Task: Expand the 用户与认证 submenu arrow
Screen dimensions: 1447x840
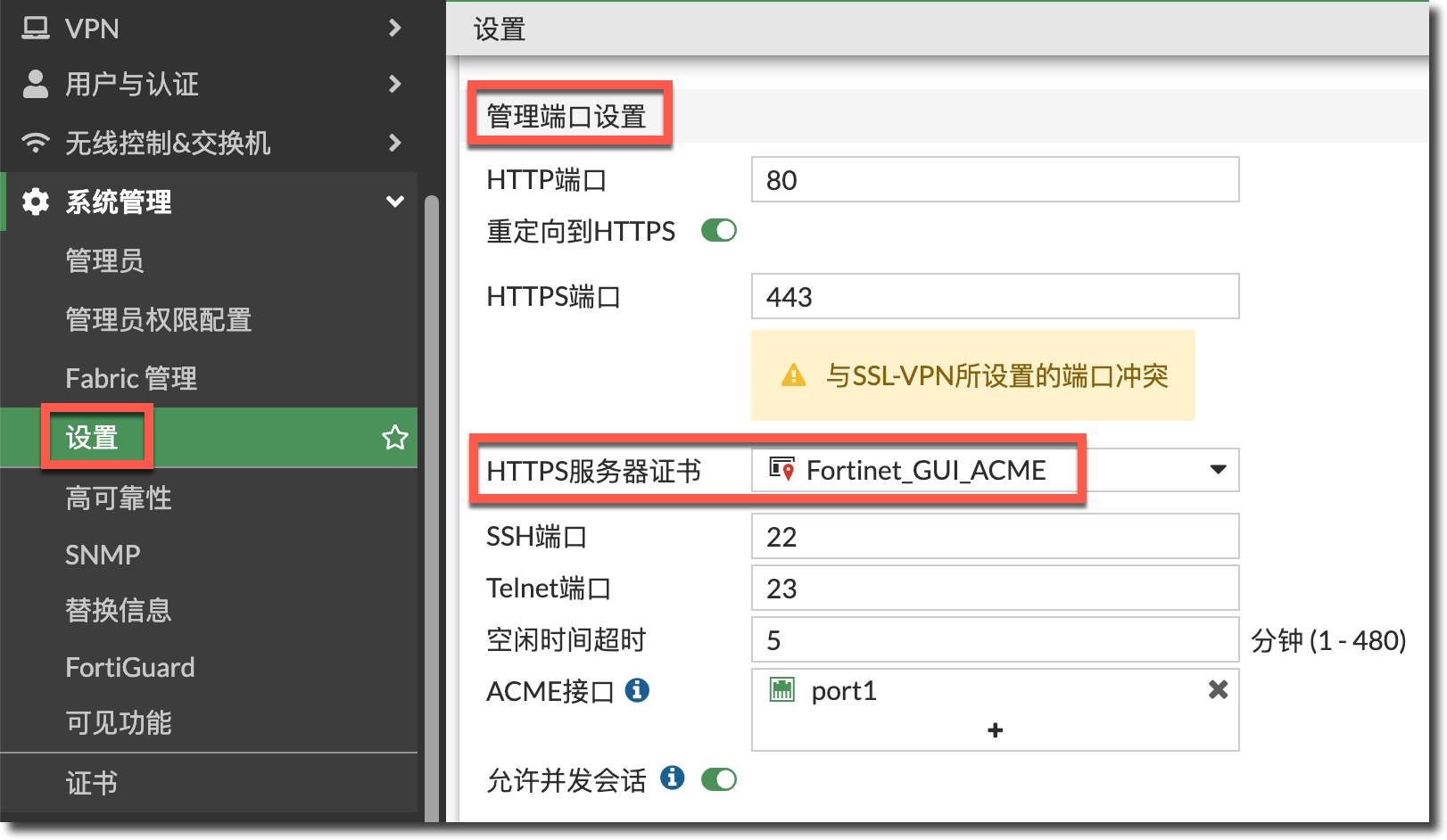Action: click(x=394, y=84)
